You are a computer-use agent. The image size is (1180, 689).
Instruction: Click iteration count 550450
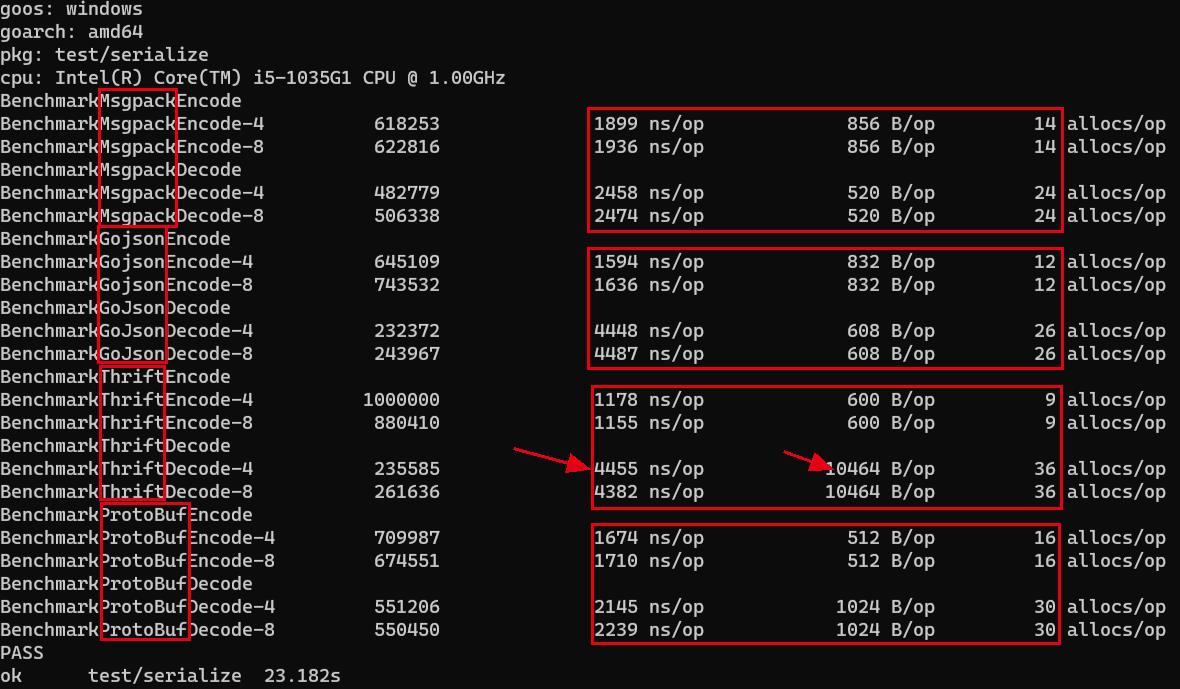[406, 630]
